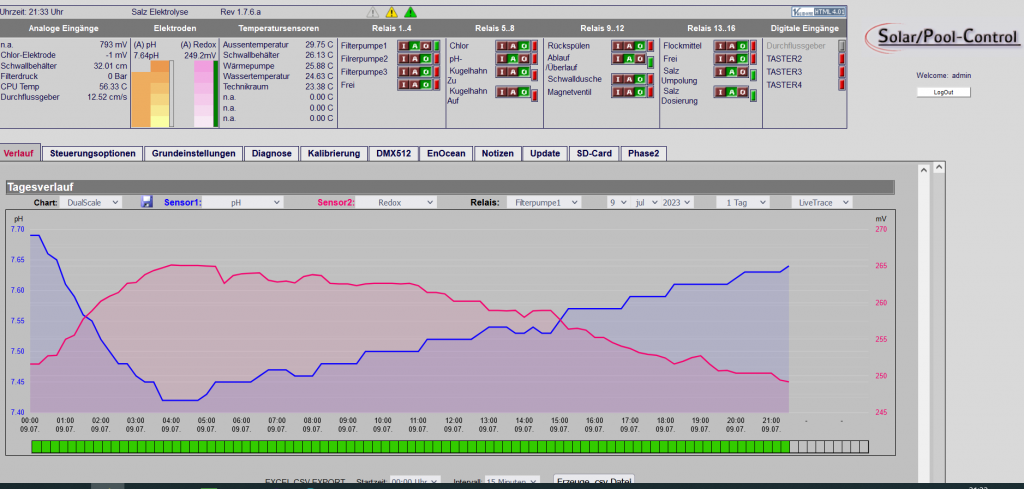Screen dimensions: 1024x489
Task: Open the LiveTrace dropdown
Action: click(821, 202)
